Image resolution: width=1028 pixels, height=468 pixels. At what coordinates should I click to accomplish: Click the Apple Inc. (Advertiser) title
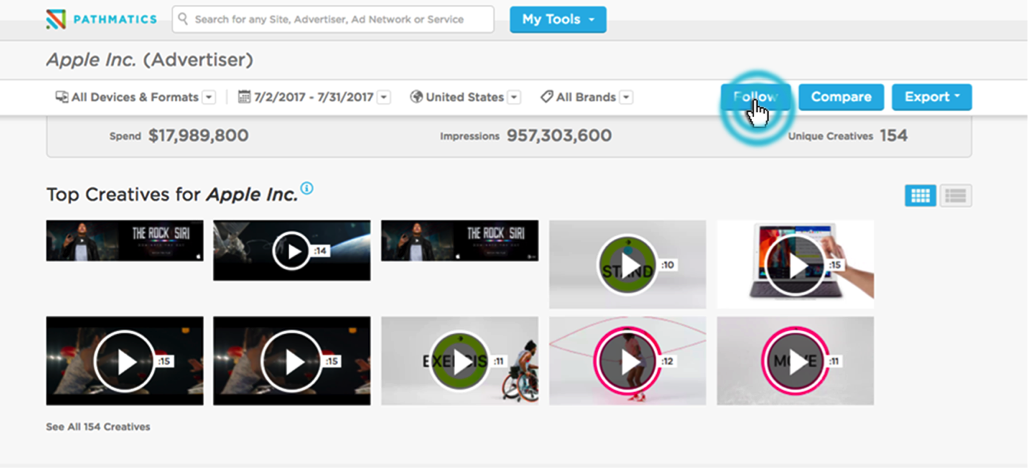tap(149, 60)
